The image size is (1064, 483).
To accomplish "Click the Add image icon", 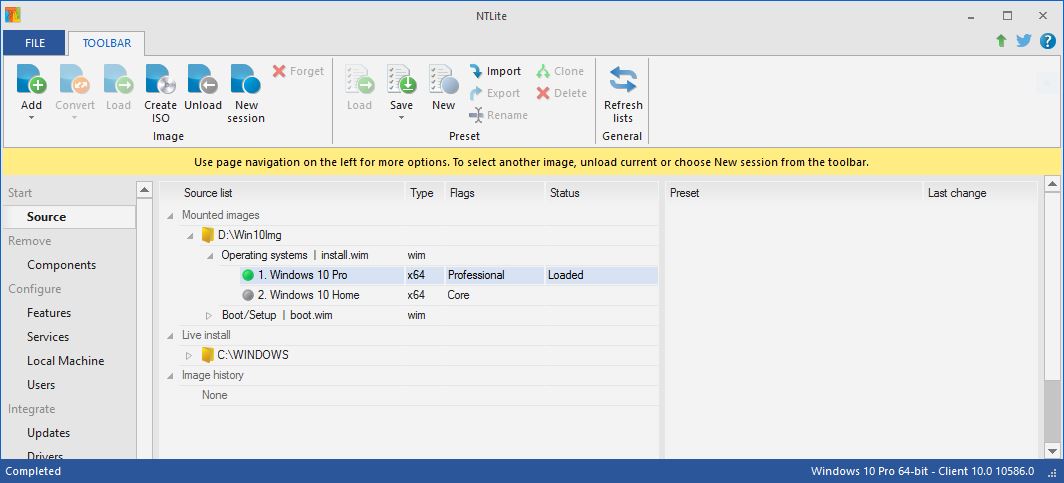I will tap(31, 79).
